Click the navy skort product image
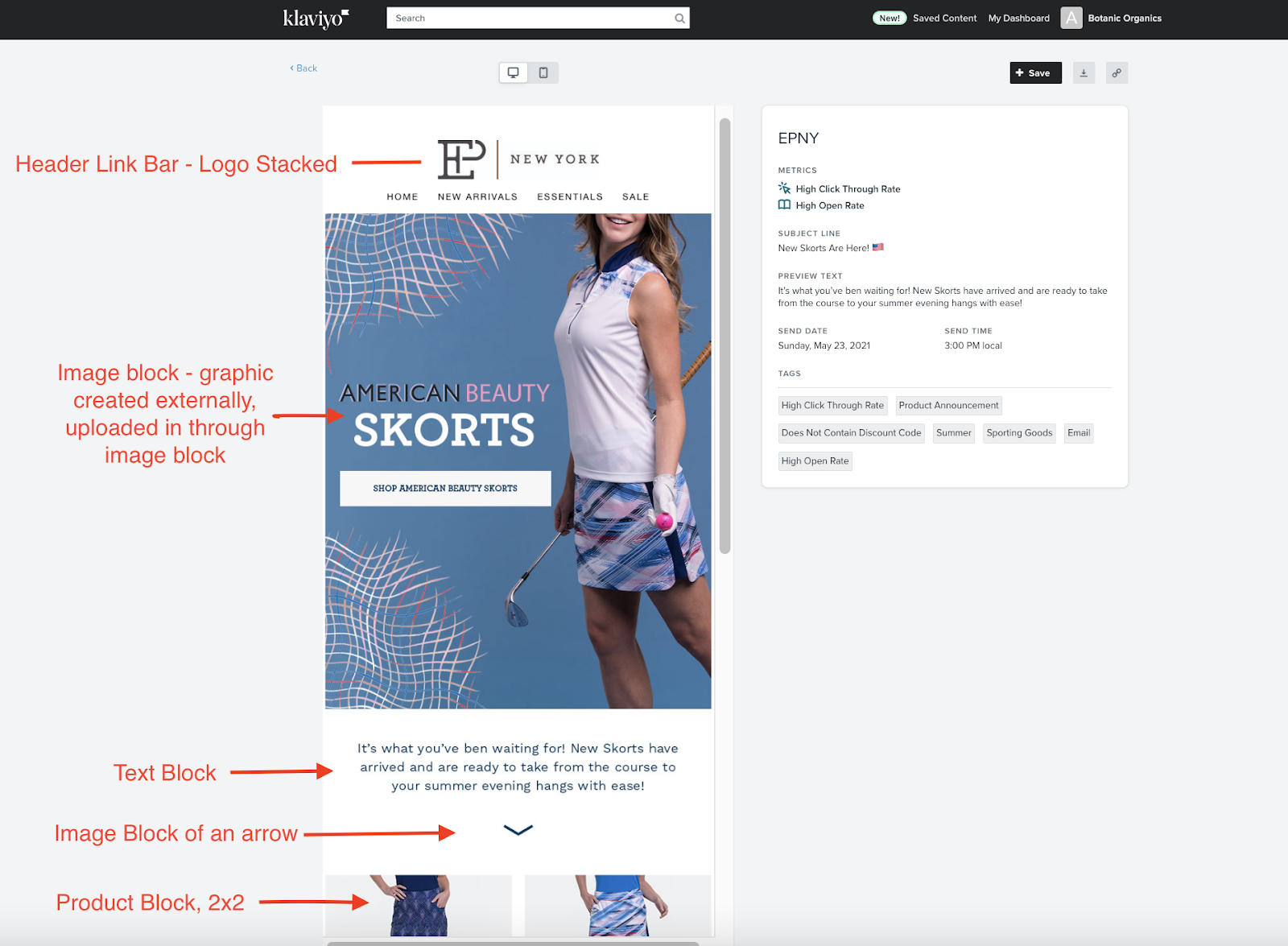Viewport: 1288px width, 946px height. [x=419, y=906]
